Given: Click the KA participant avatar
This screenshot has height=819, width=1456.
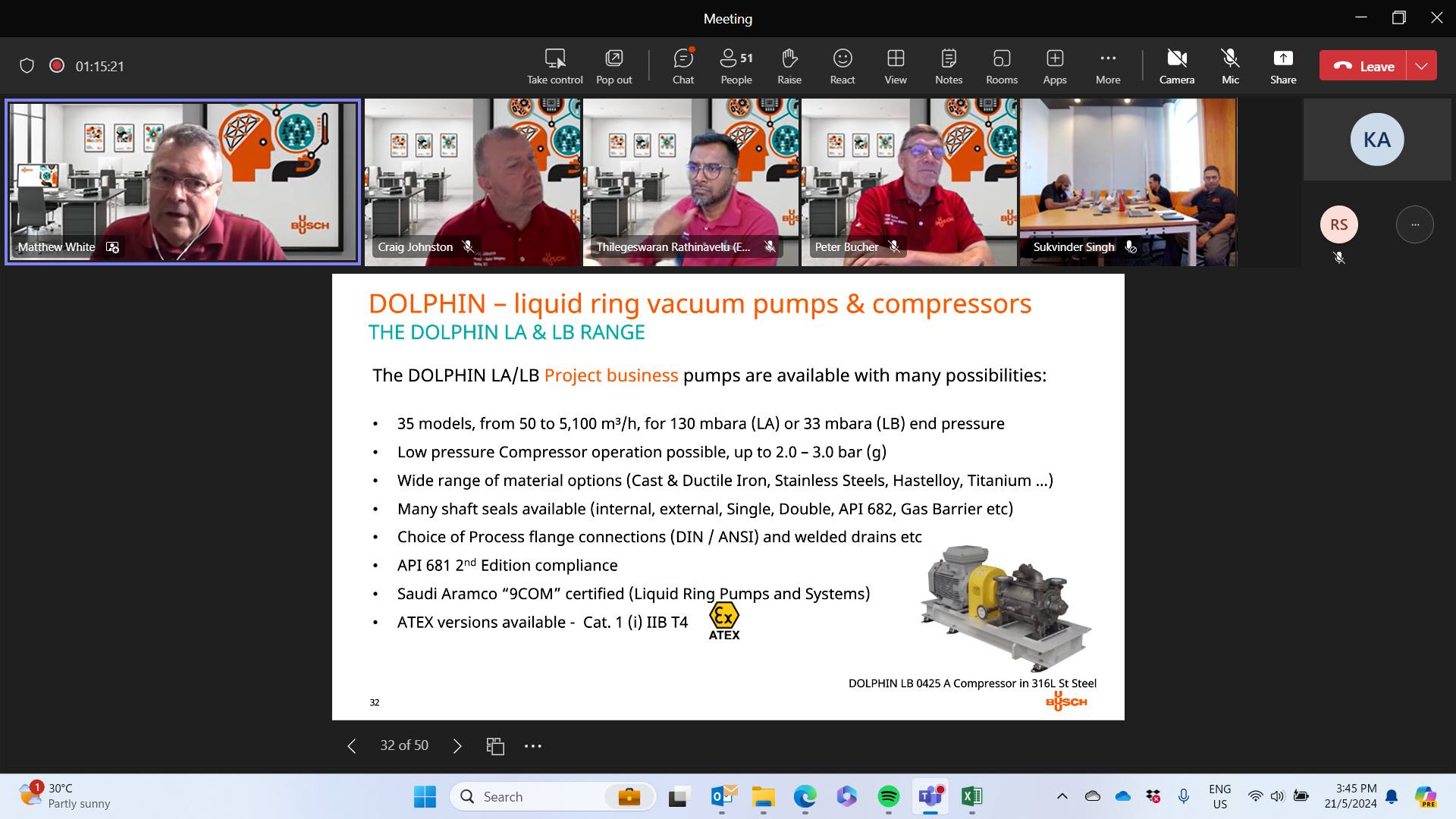Looking at the screenshot, I should pyautogui.click(x=1377, y=140).
